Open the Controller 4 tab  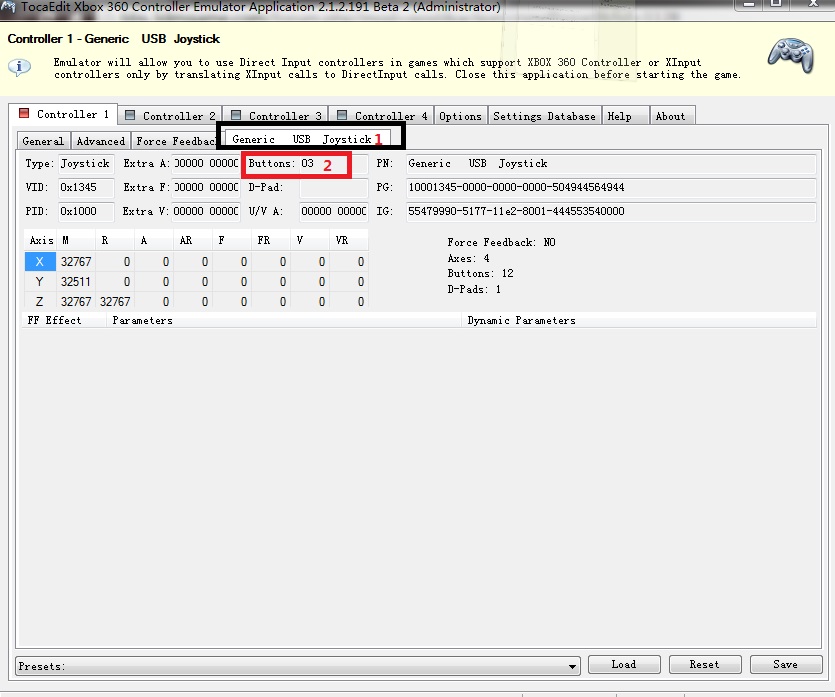[x=382, y=116]
